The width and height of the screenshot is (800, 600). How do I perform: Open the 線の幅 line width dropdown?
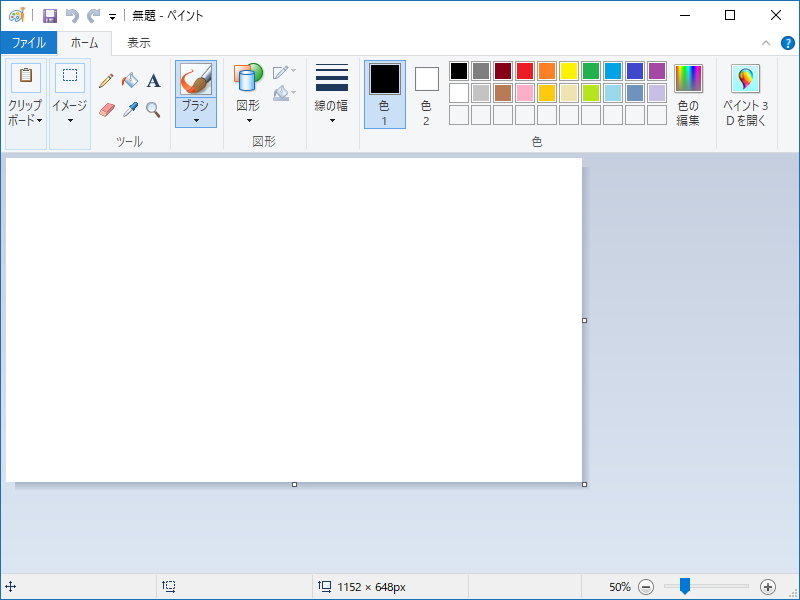click(332, 94)
